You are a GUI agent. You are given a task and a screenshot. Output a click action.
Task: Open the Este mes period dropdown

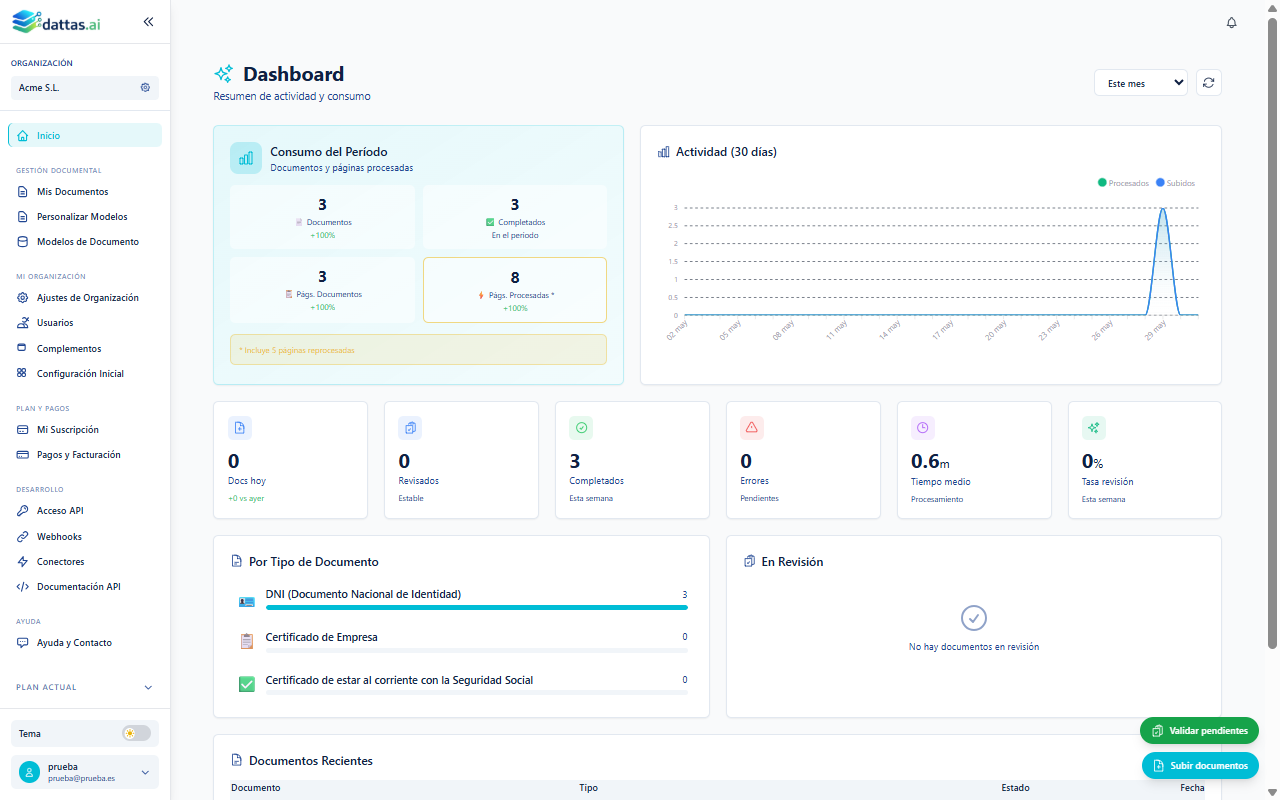(1141, 83)
